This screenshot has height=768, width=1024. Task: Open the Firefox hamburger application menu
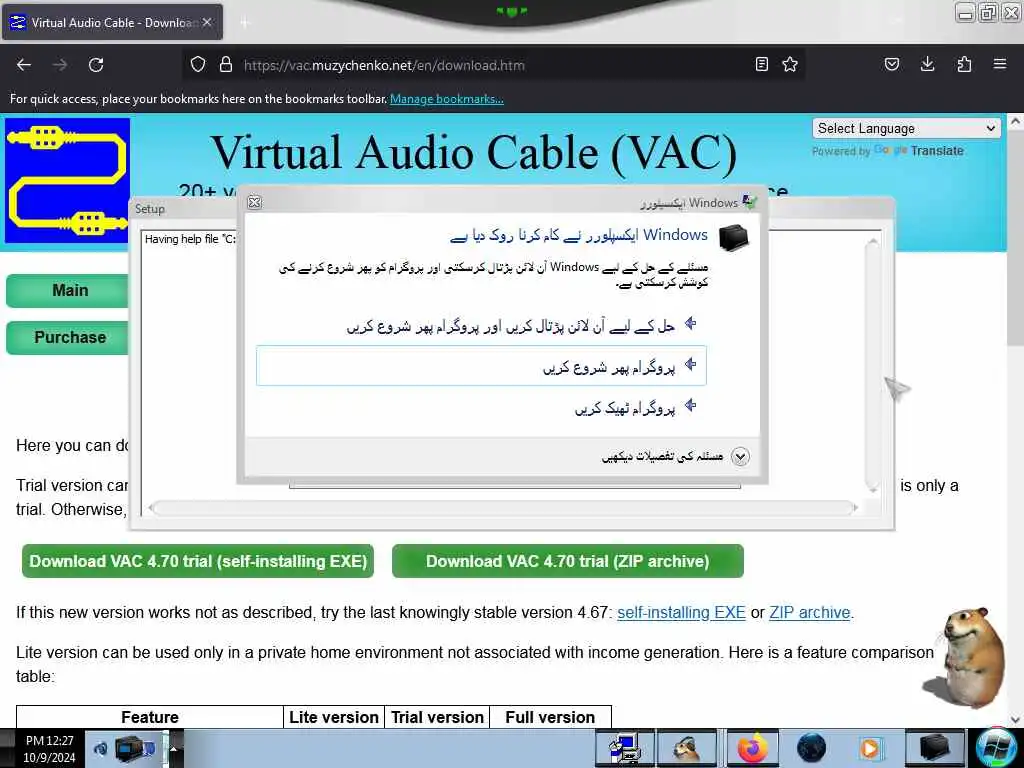point(1000,64)
